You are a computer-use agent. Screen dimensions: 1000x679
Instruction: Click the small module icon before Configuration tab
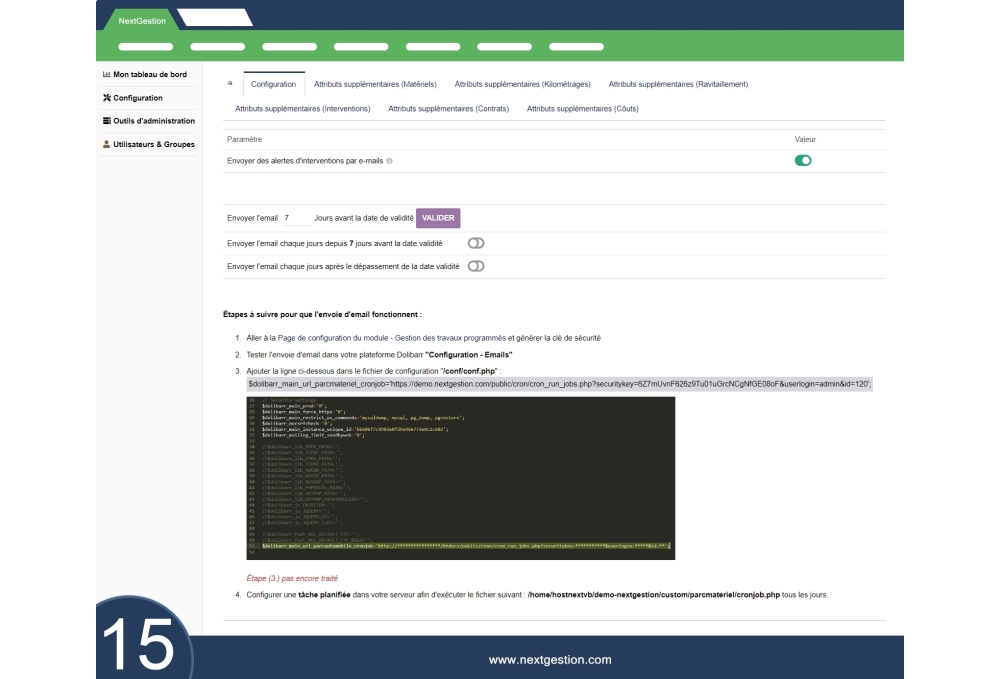coord(230,84)
